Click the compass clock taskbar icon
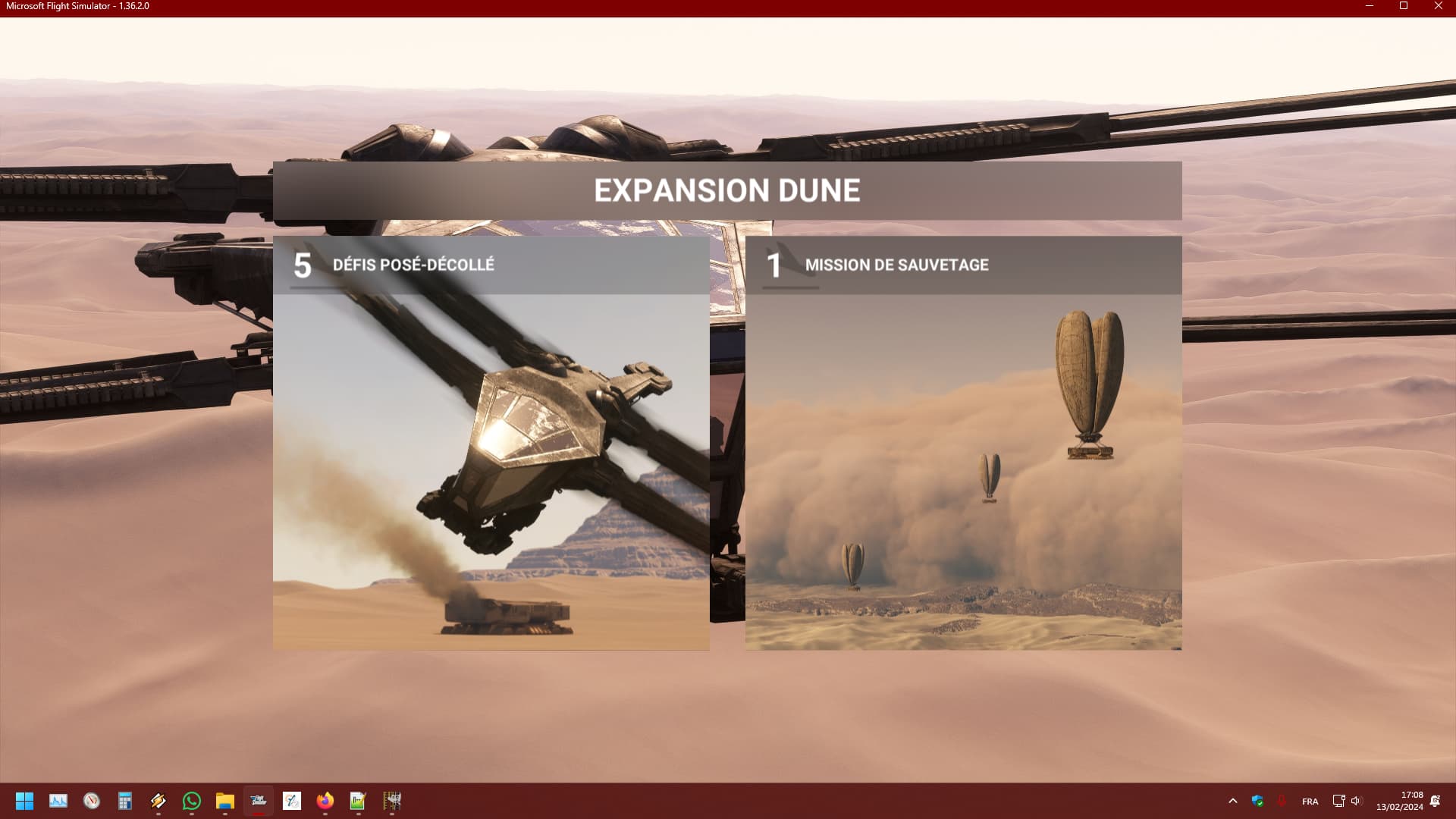 coord(92,801)
